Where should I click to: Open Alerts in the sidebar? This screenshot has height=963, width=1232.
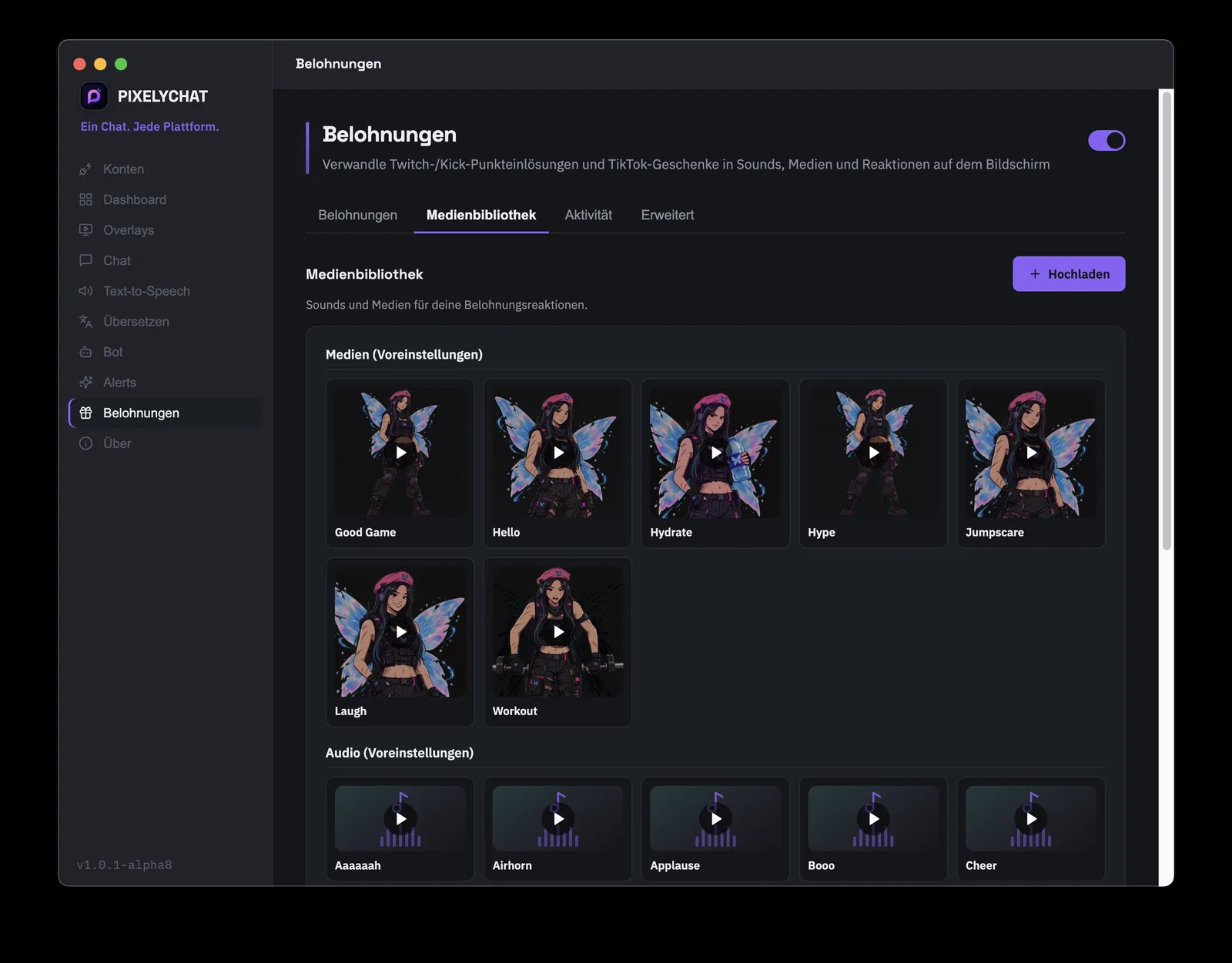pos(166,383)
